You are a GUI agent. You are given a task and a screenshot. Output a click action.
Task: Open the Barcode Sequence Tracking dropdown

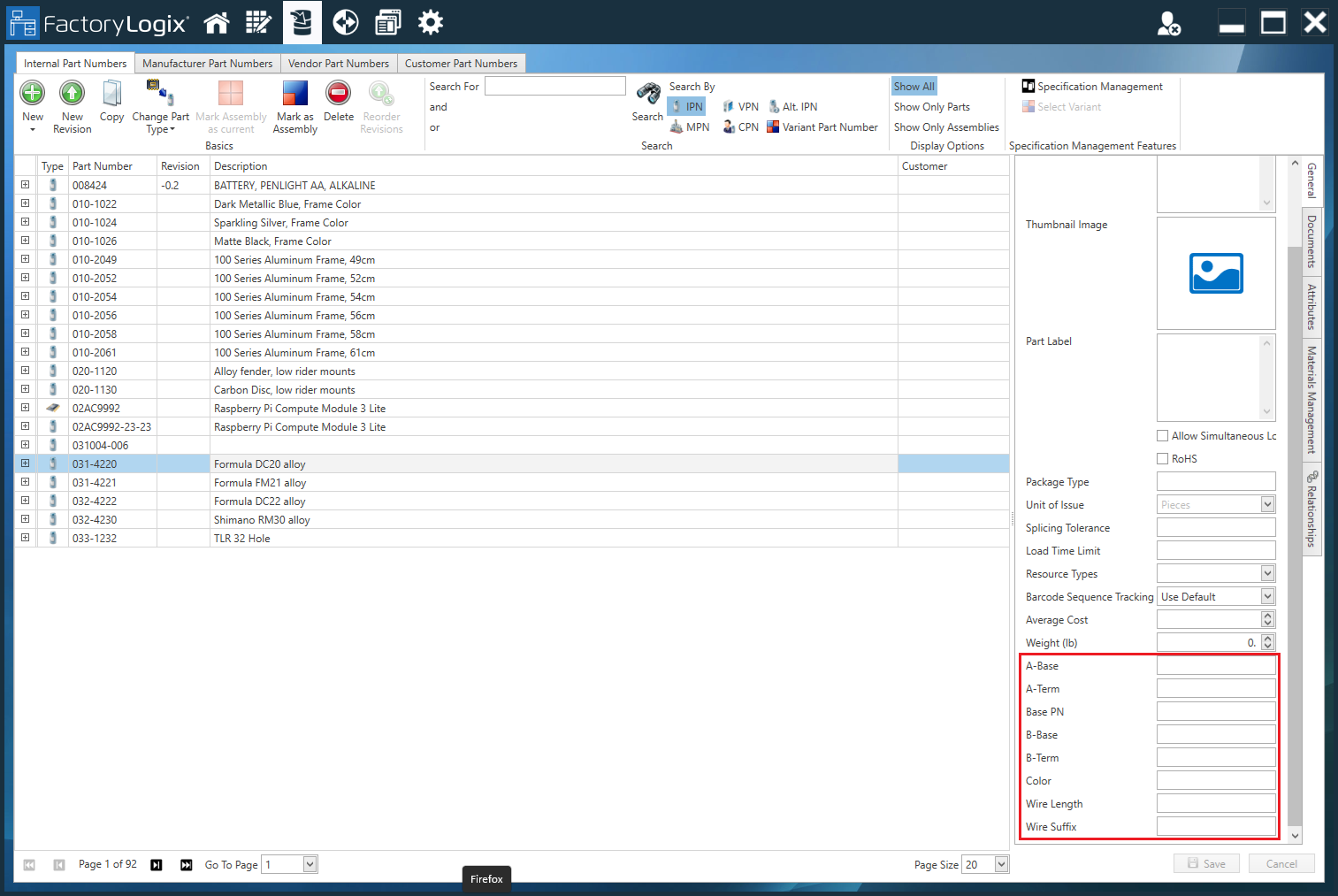click(x=1266, y=595)
